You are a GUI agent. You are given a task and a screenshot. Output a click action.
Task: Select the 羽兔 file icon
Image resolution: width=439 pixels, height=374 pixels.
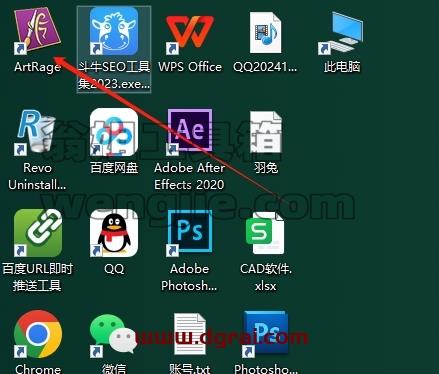(266, 132)
